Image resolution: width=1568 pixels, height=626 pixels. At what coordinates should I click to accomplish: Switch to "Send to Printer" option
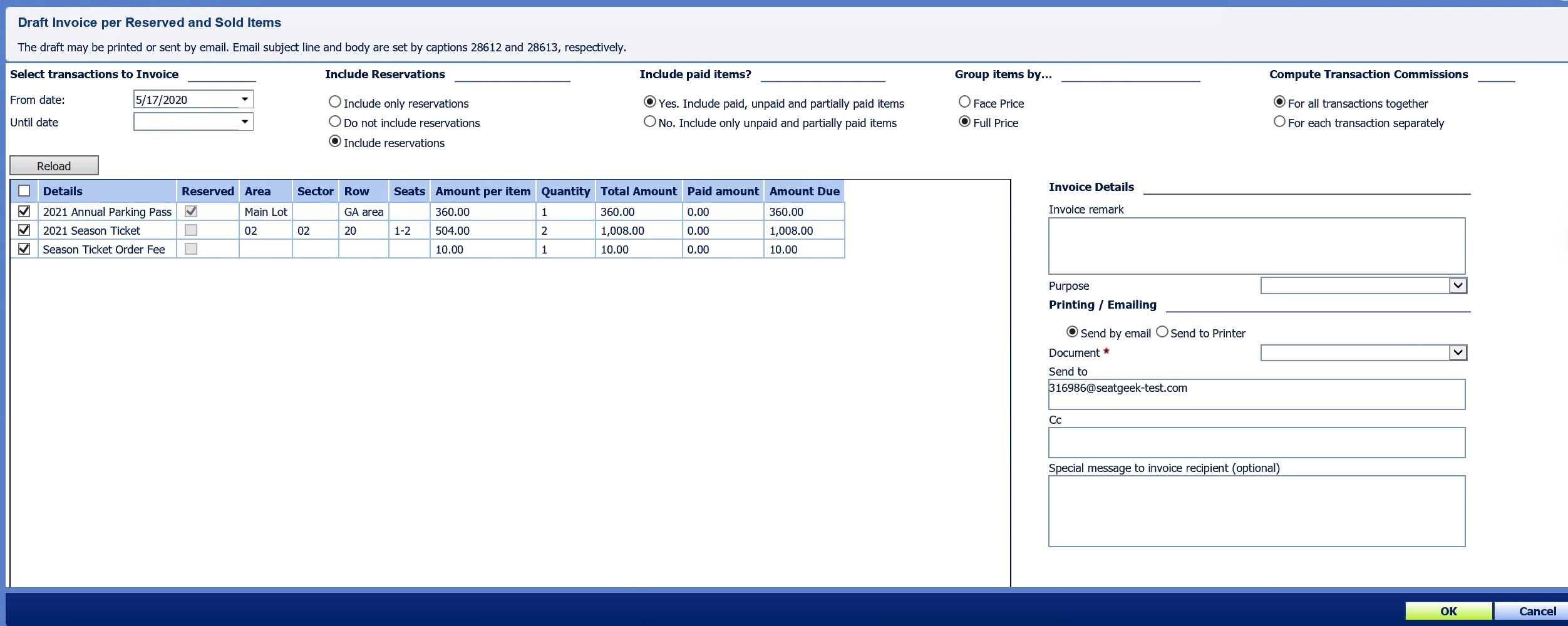[x=1162, y=332]
